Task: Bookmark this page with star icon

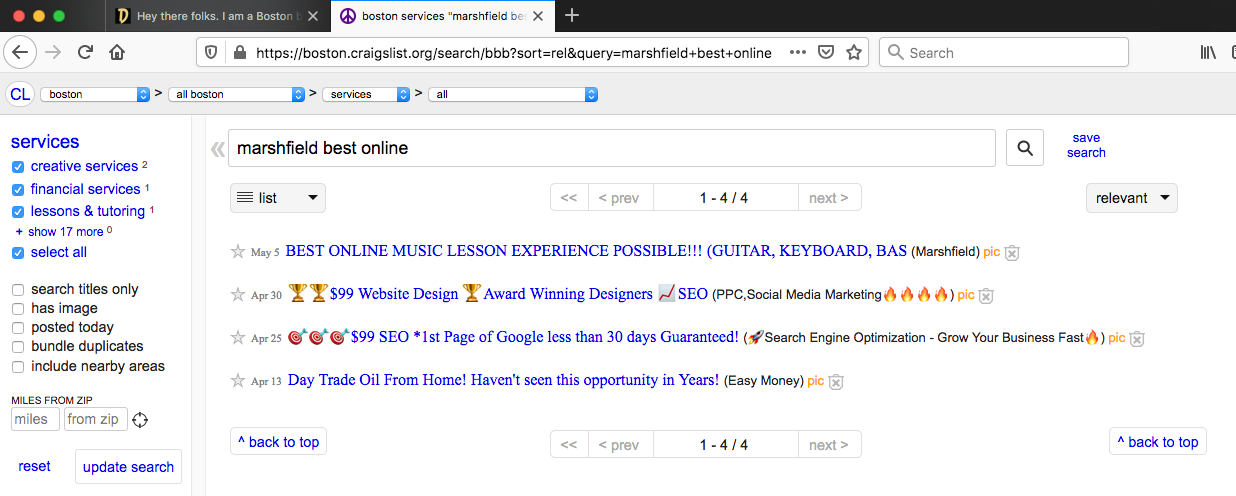Action: [854, 53]
